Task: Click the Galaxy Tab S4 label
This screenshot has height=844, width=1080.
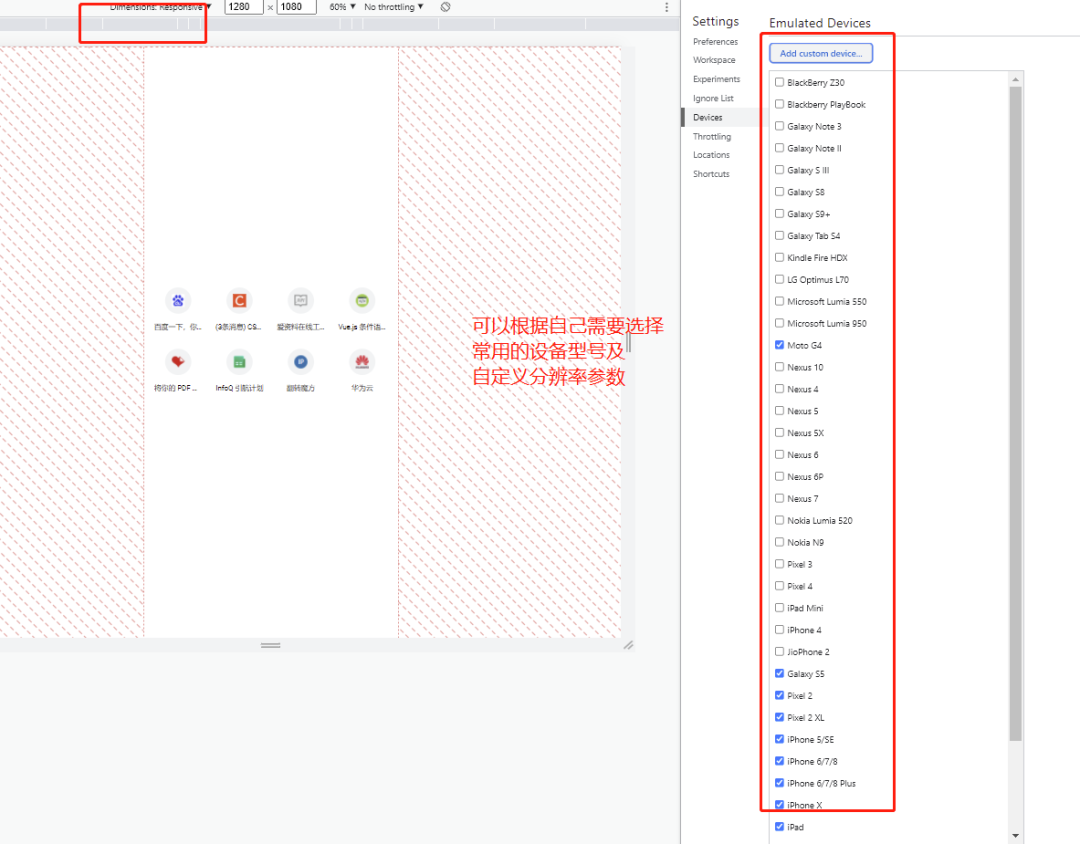Action: coord(813,236)
